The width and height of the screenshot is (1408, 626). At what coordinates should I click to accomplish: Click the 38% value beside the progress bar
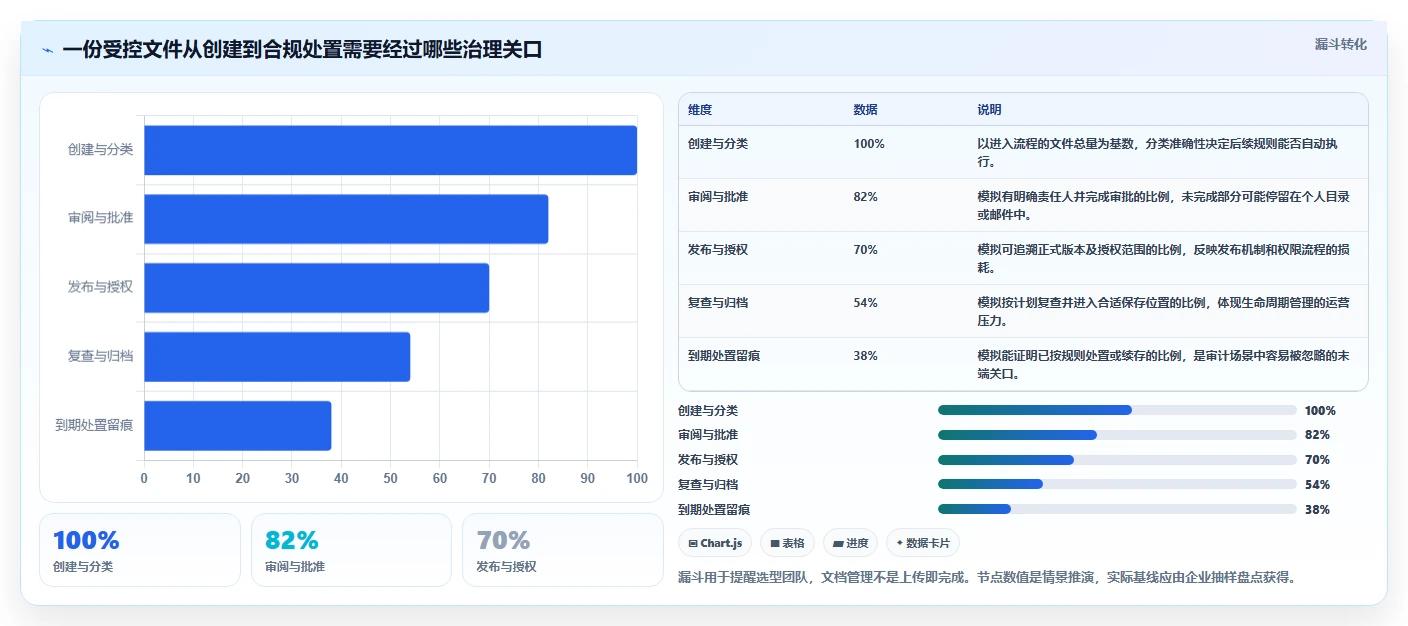pyautogui.click(x=1317, y=509)
